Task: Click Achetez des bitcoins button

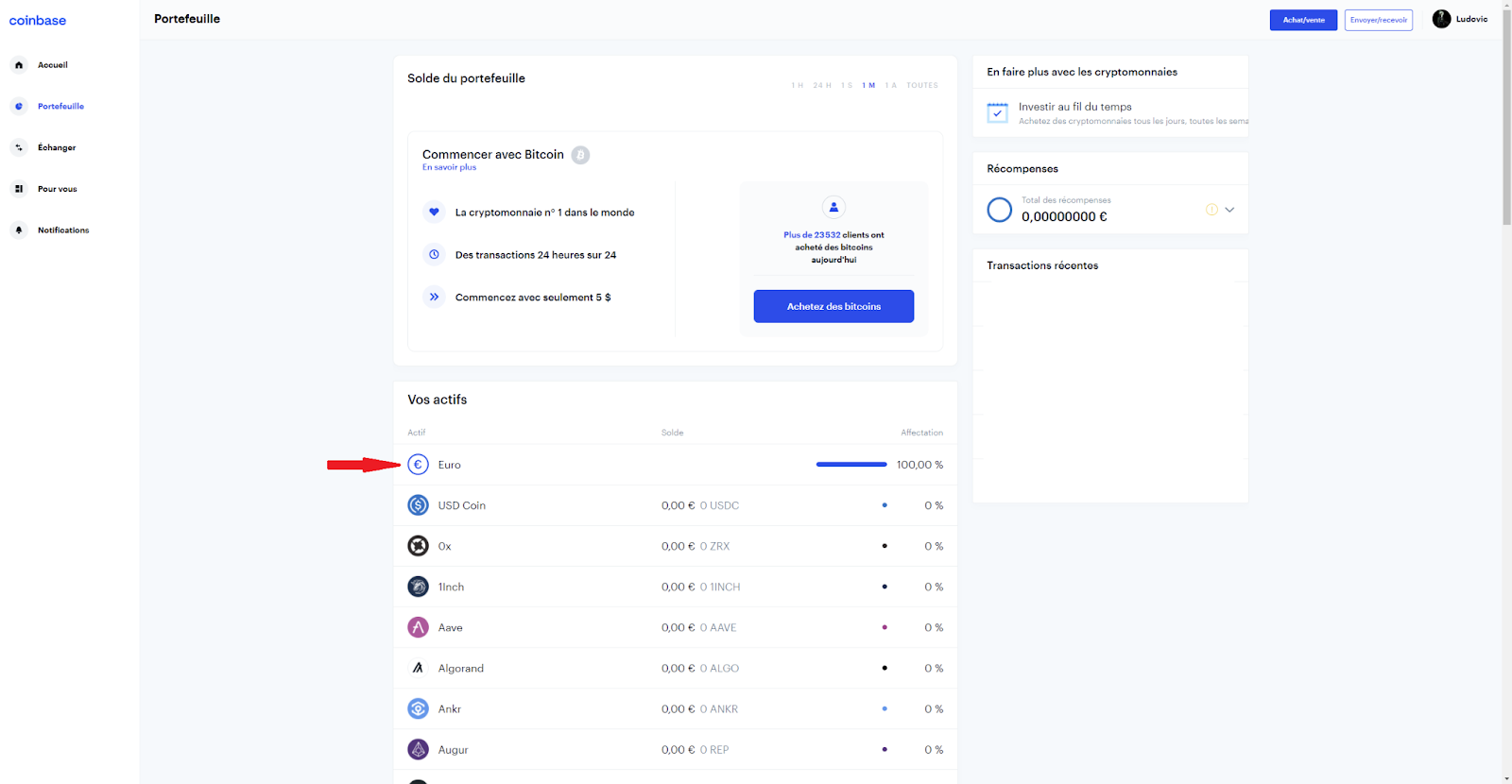Action: [833, 306]
